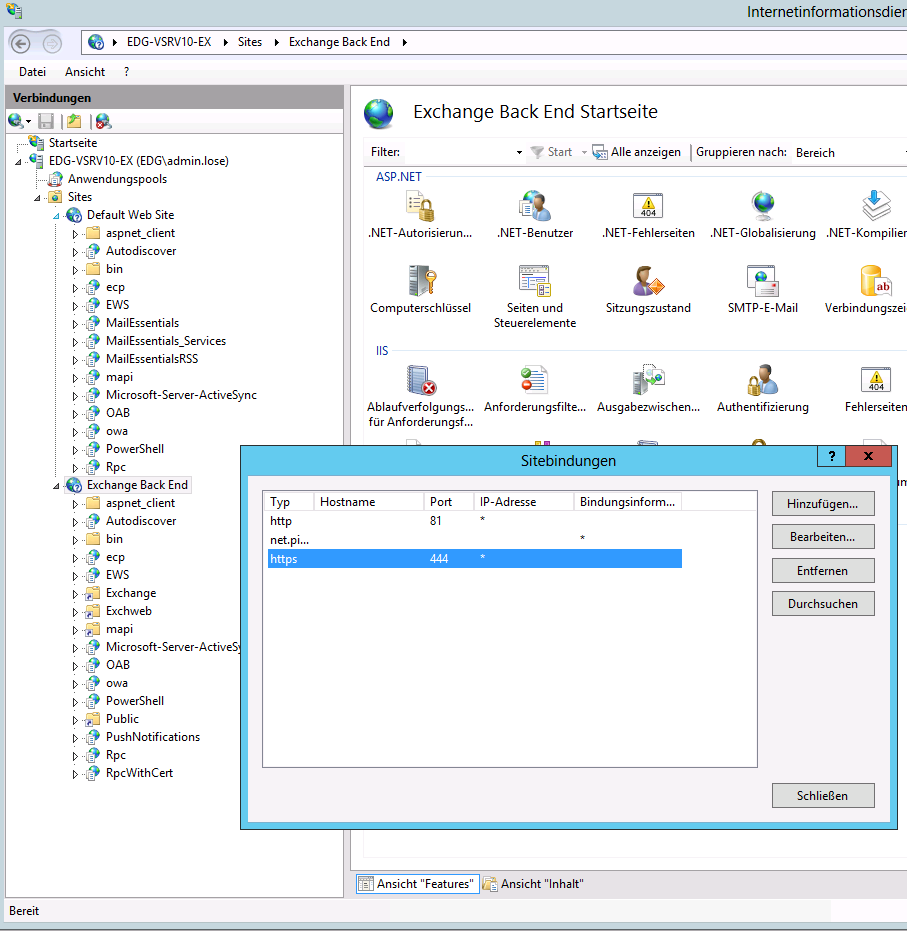Viewport: 907px width, 931px height.
Task: Collapse the Default Web Site node
Action: [x=56, y=216]
